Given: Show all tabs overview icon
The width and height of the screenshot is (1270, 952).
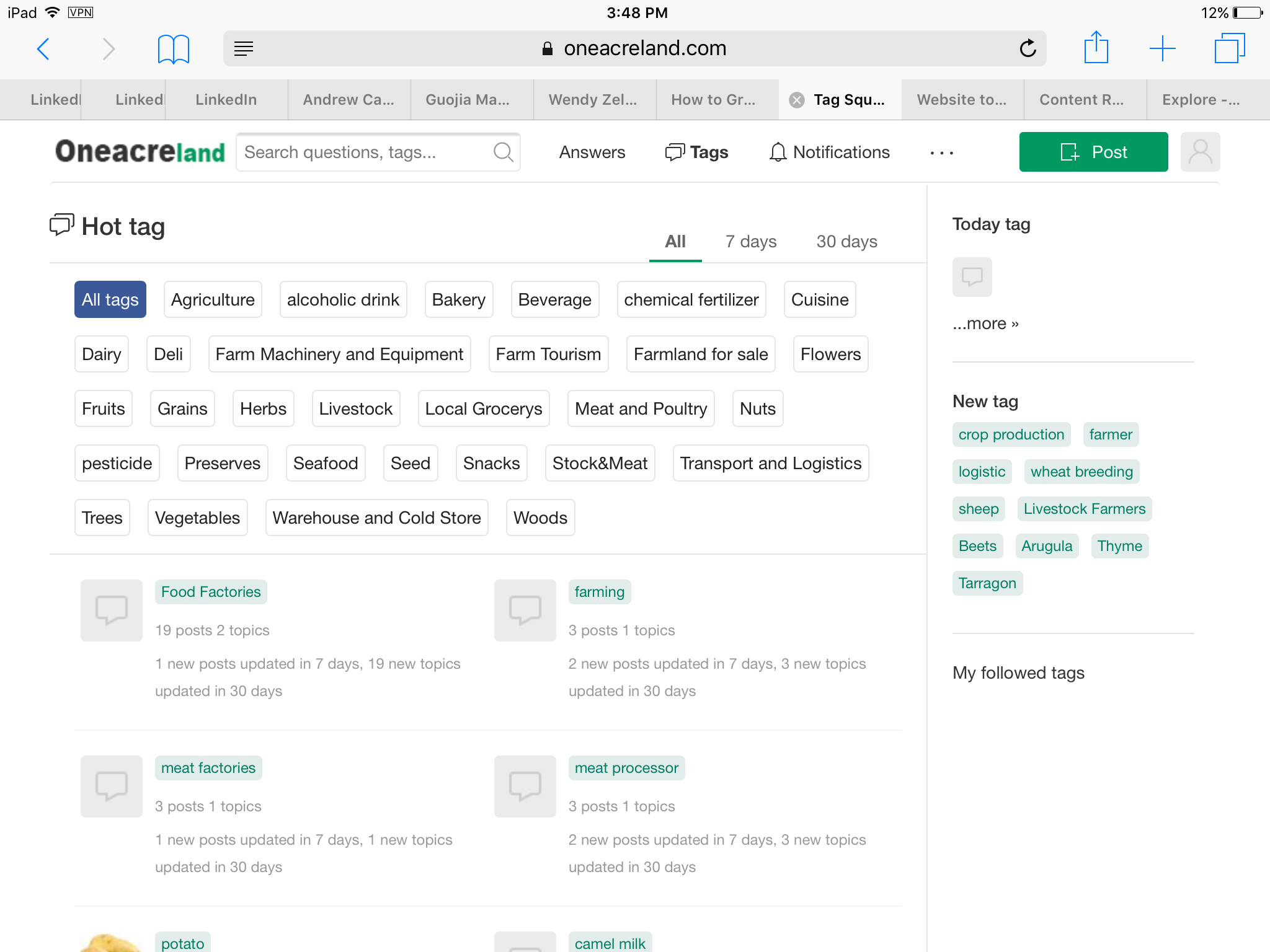Looking at the screenshot, I should pos(1229,48).
